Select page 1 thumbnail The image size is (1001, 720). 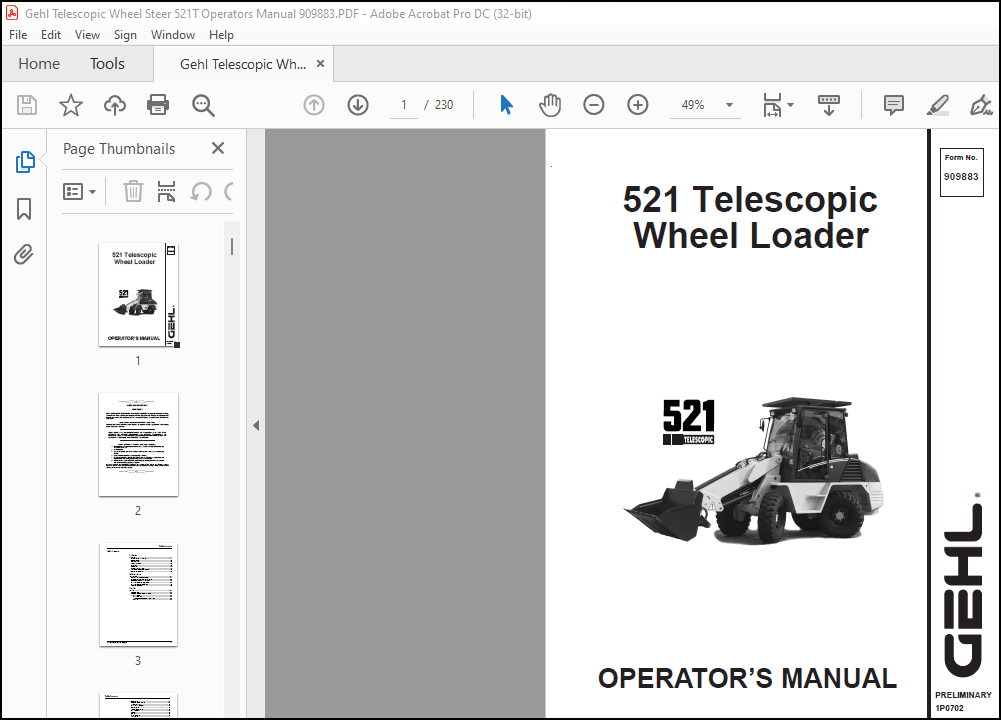click(139, 295)
